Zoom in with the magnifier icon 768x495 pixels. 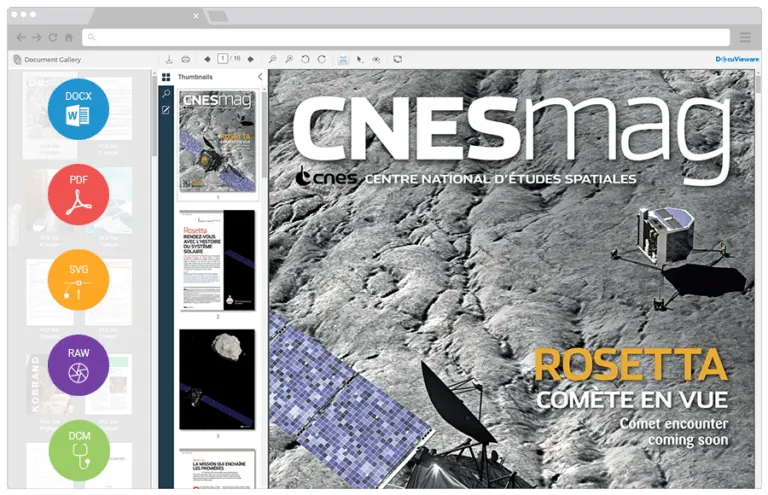tap(289, 59)
